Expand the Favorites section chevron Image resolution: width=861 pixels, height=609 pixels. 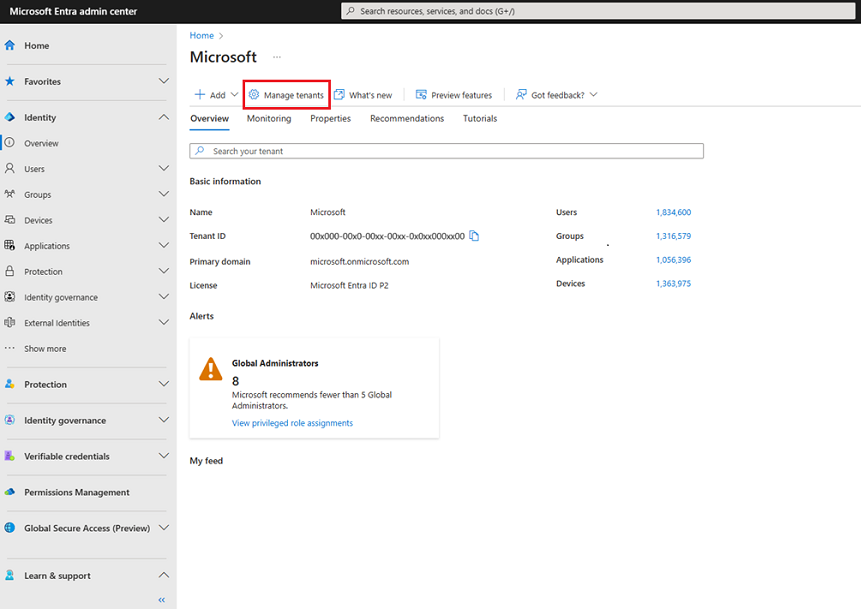(x=164, y=81)
